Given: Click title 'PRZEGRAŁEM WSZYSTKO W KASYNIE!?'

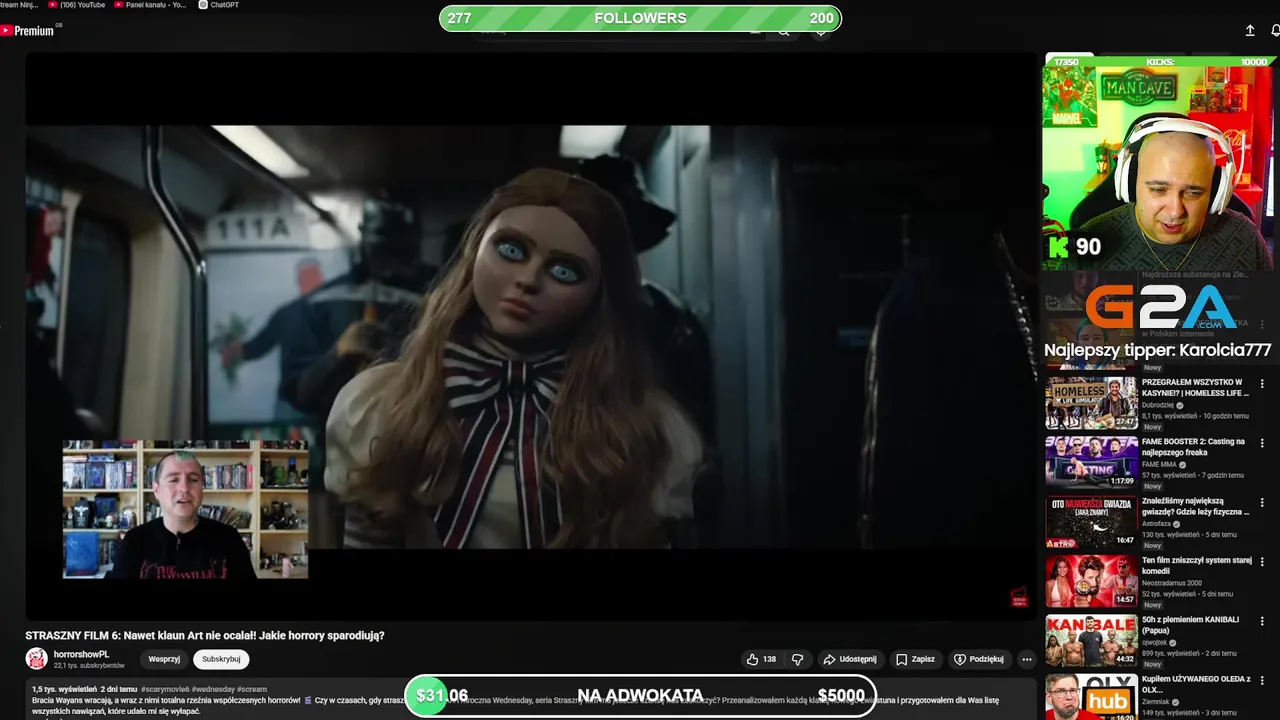Looking at the screenshot, I should point(1195,387).
